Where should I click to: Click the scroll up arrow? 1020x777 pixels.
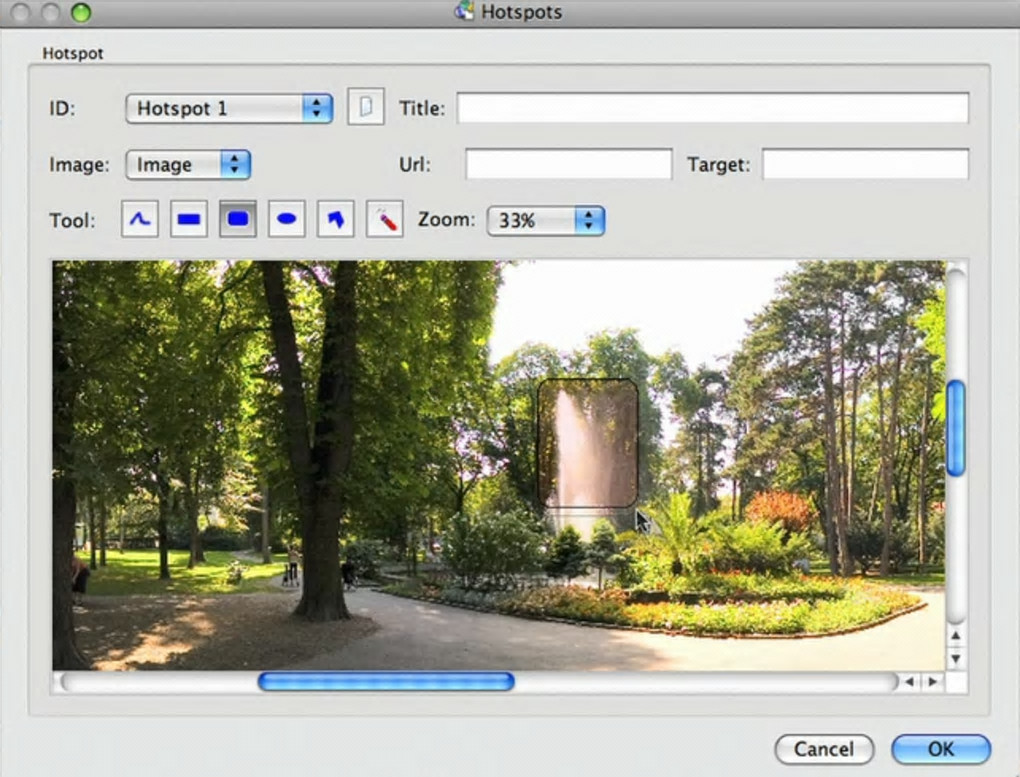click(956, 635)
